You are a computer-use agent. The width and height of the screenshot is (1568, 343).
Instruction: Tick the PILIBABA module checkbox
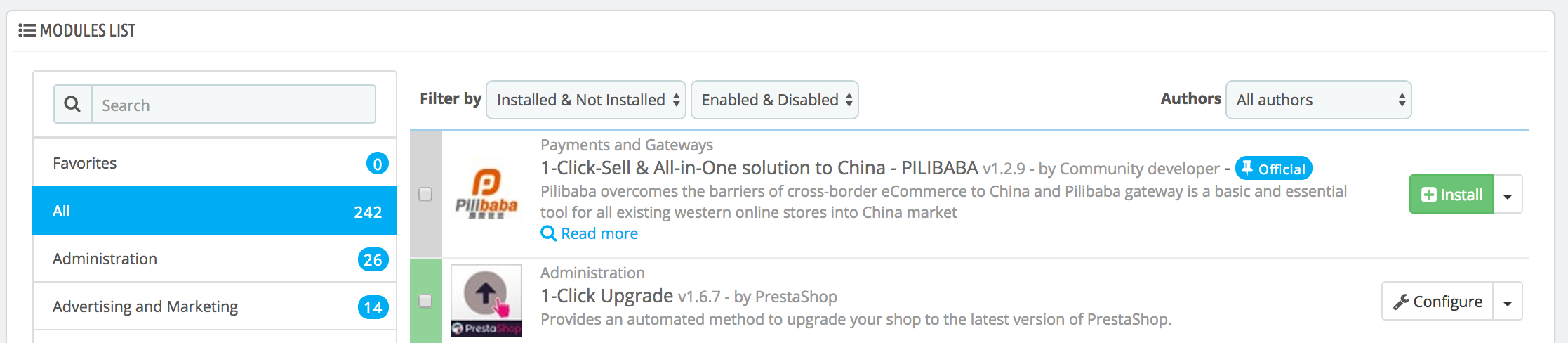coord(425,194)
